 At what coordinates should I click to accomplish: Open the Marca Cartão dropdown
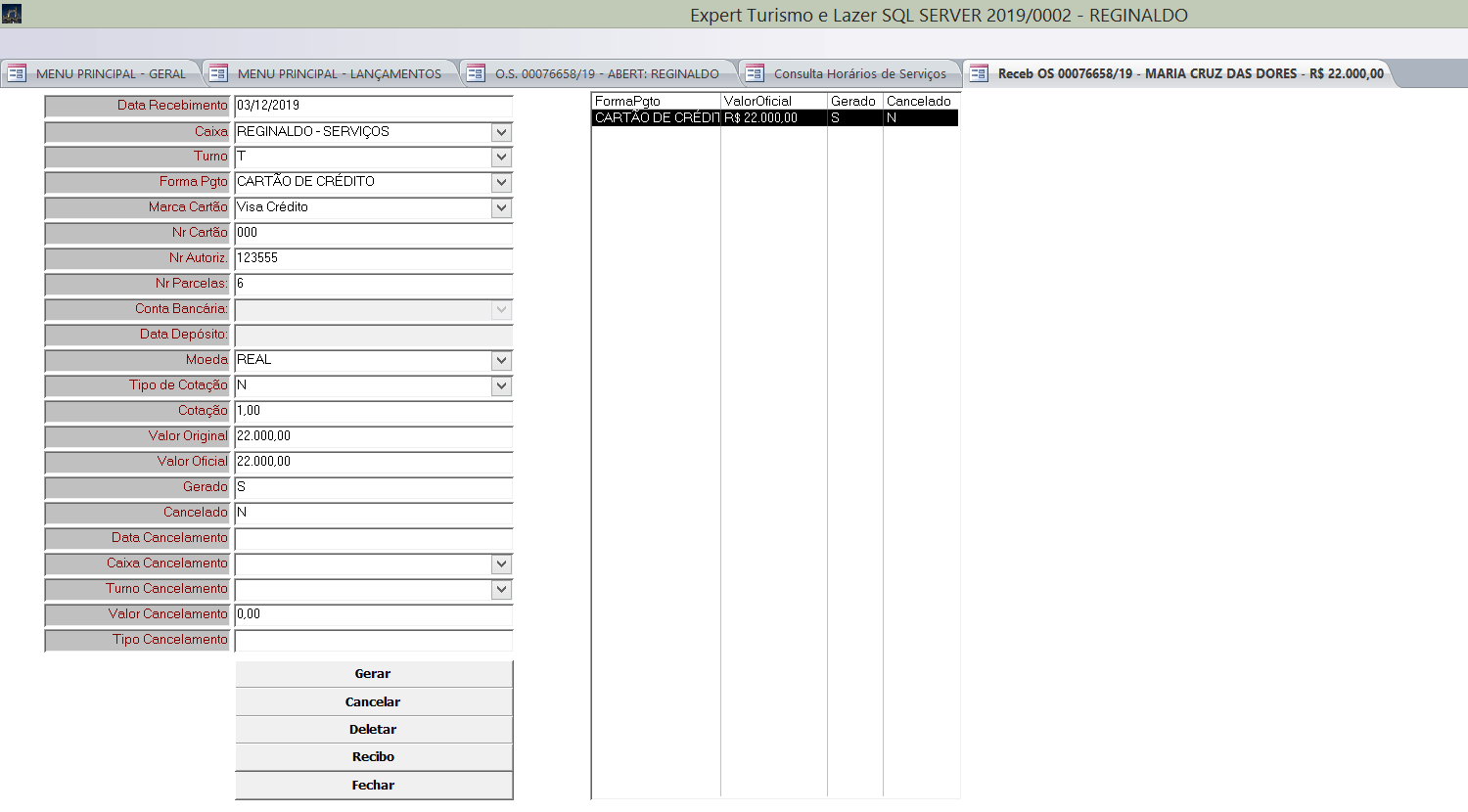tap(501, 208)
